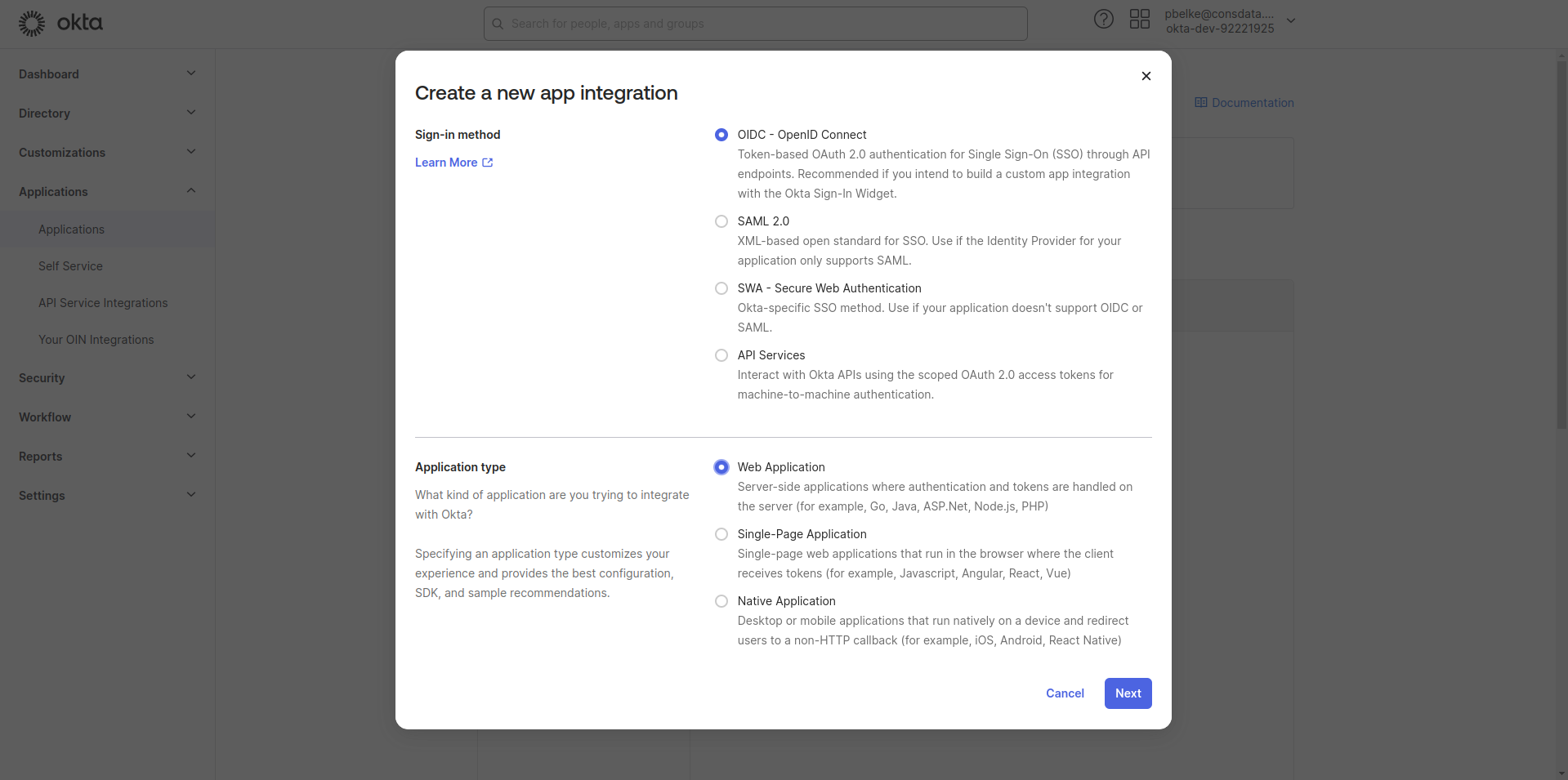Select Native Application radio button
1568x780 pixels.
(x=721, y=601)
